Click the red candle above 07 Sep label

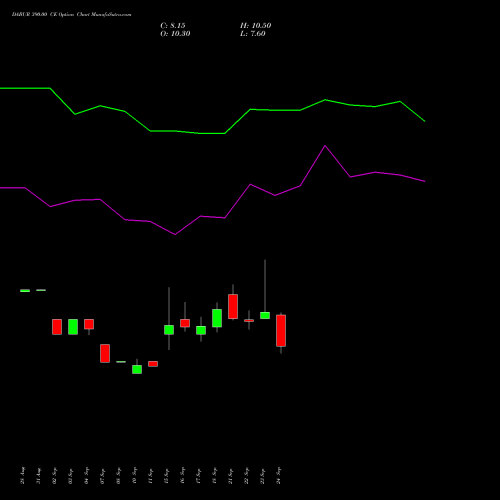pyautogui.click(x=105, y=353)
